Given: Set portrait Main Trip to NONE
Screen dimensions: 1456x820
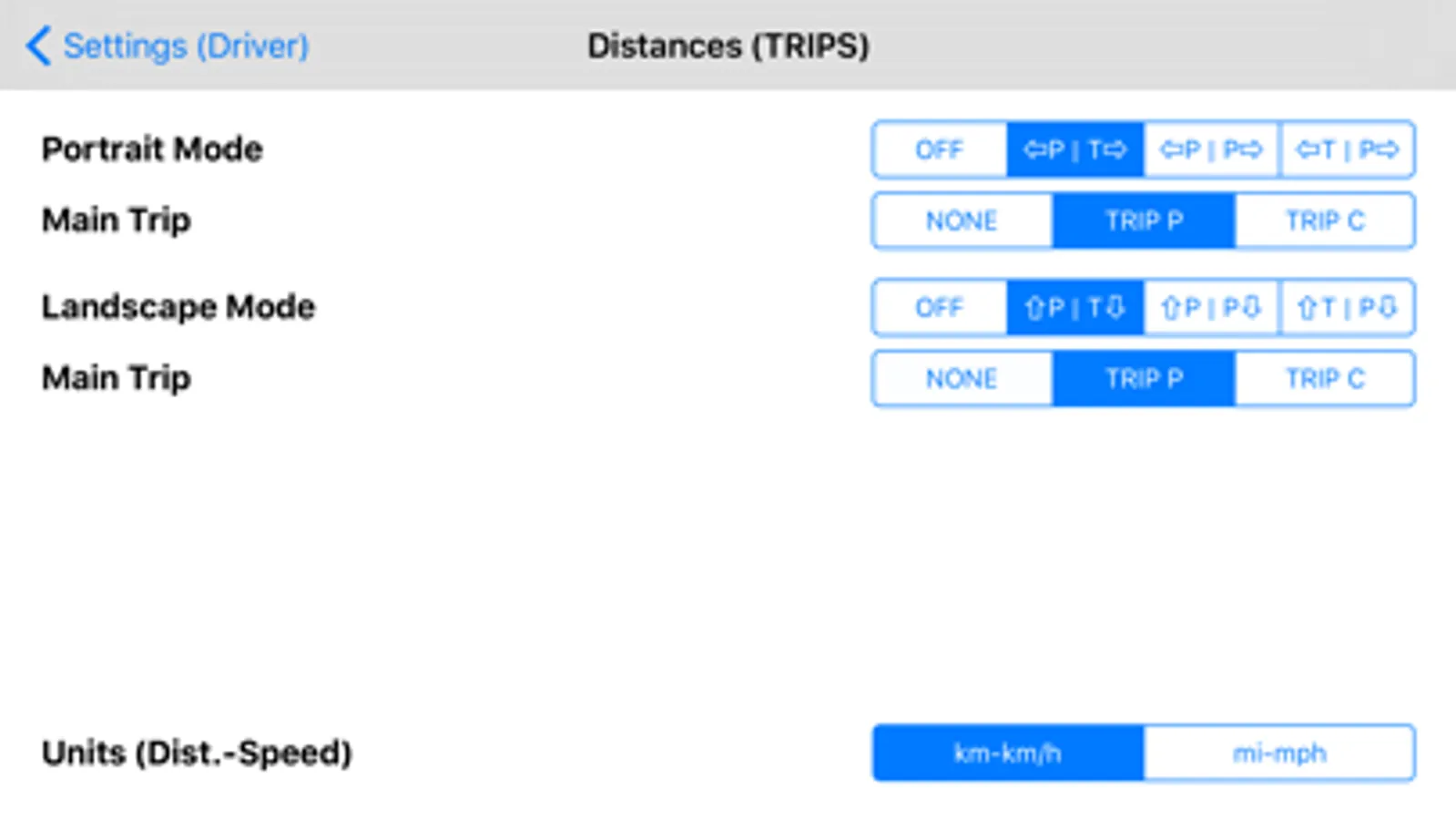Looking at the screenshot, I should (x=962, y=220).
